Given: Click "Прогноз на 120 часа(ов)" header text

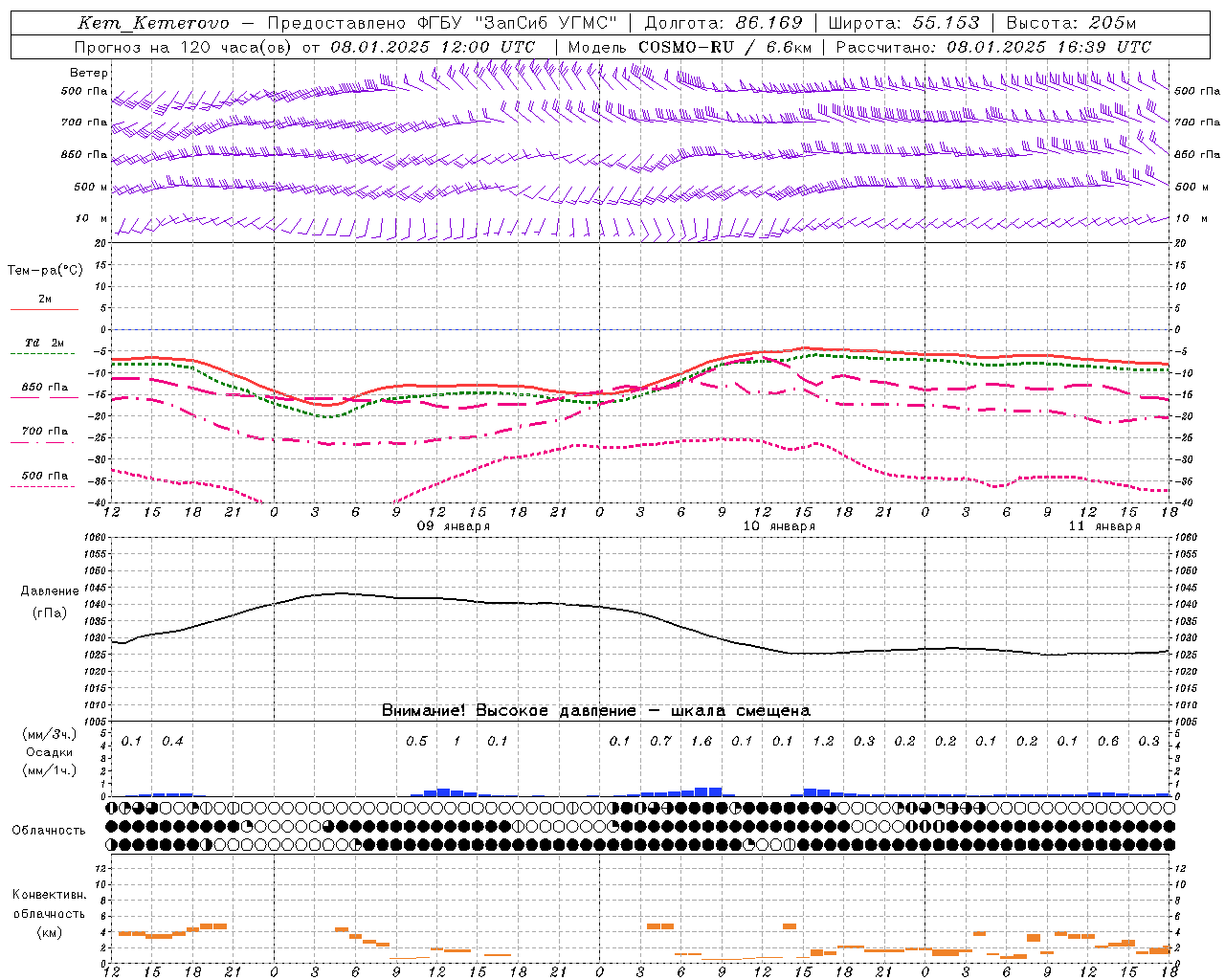Looking at the screenshot, I should coord(185,47).
